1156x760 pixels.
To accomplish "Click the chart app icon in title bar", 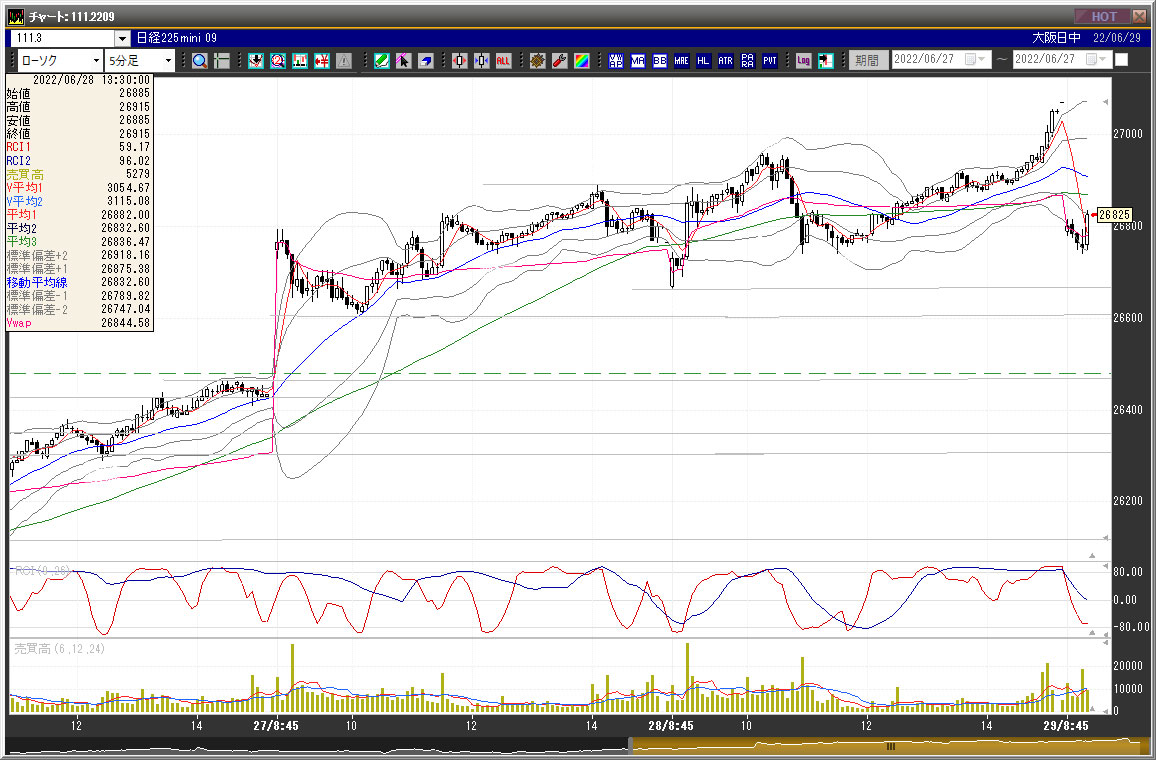I will (15, 16).
